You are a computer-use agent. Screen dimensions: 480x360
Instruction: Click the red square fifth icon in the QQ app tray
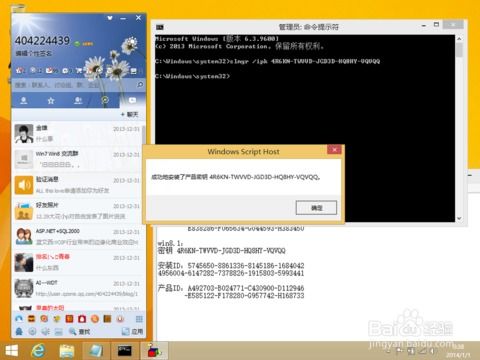pos(69,319)
